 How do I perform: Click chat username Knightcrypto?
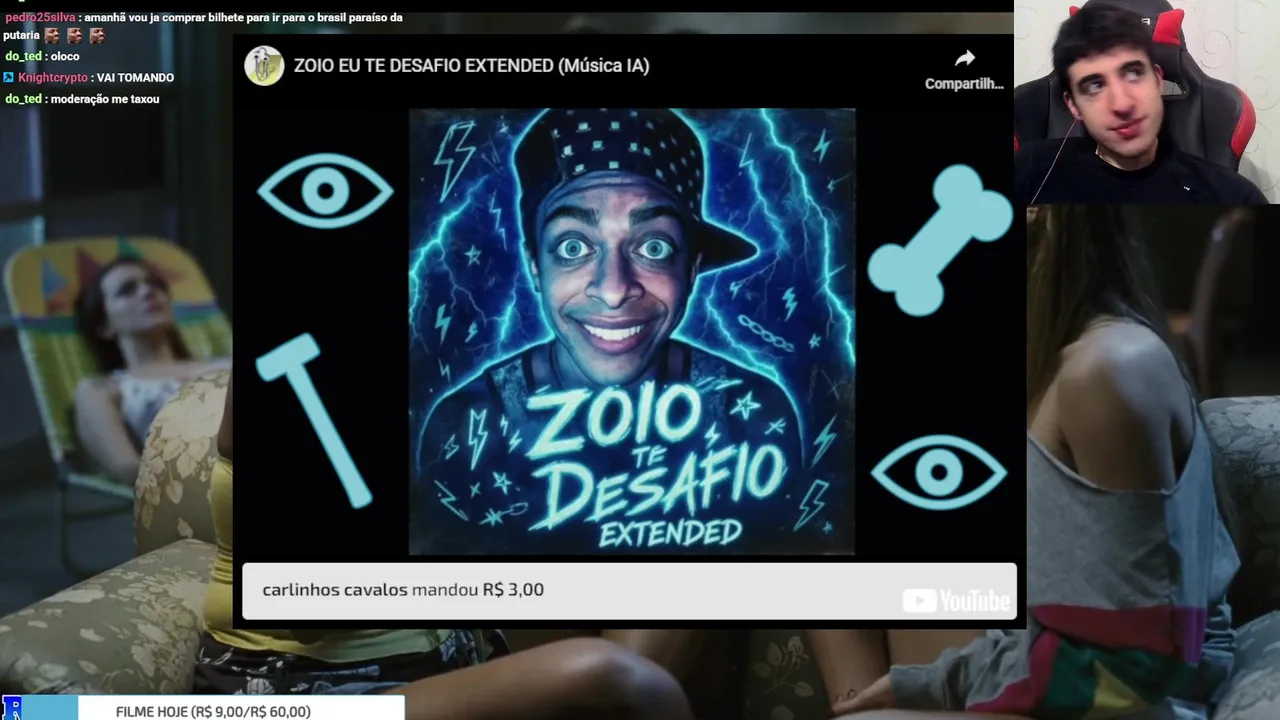coord(53,78)
